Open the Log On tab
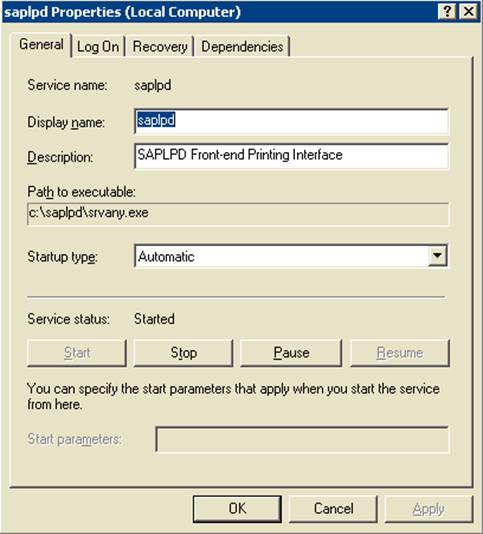 pos(98,47)
